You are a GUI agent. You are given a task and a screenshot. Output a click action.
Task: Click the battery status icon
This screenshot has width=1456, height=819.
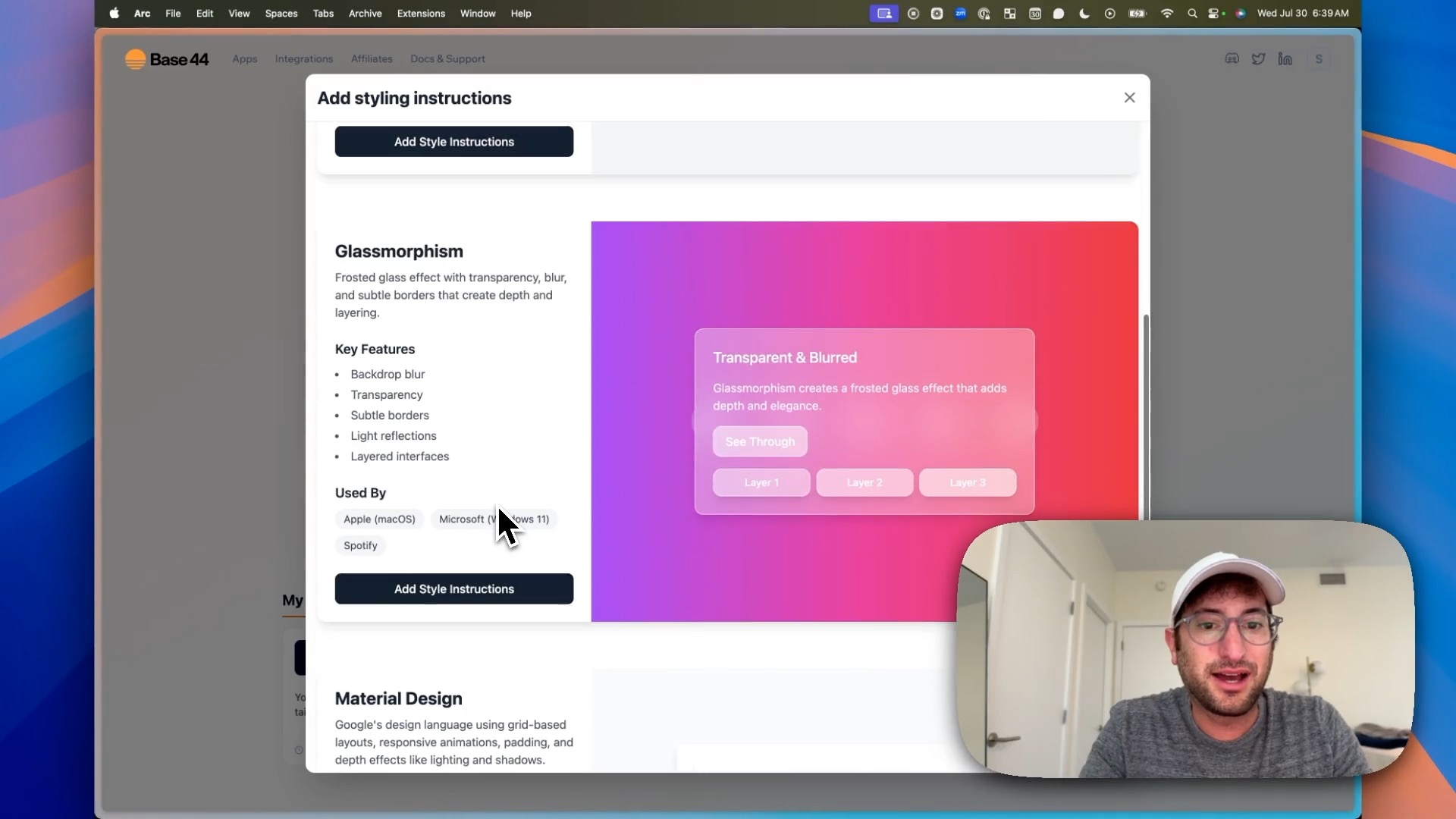click(x=1137, y=14)
